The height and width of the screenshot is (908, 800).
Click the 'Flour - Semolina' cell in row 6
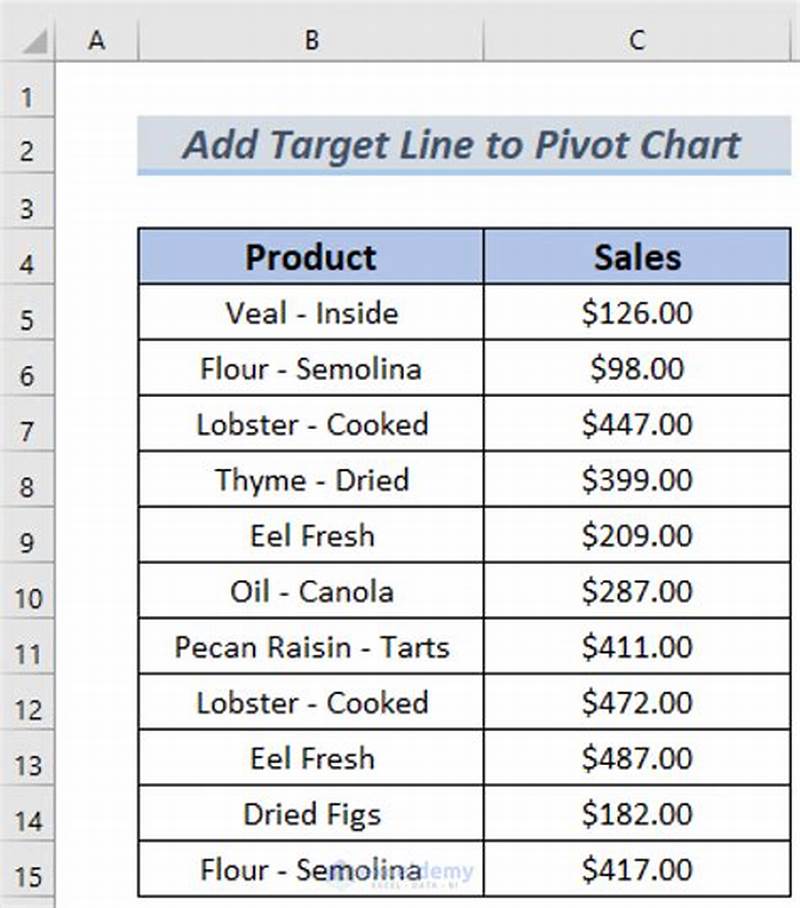pos(312,368)
